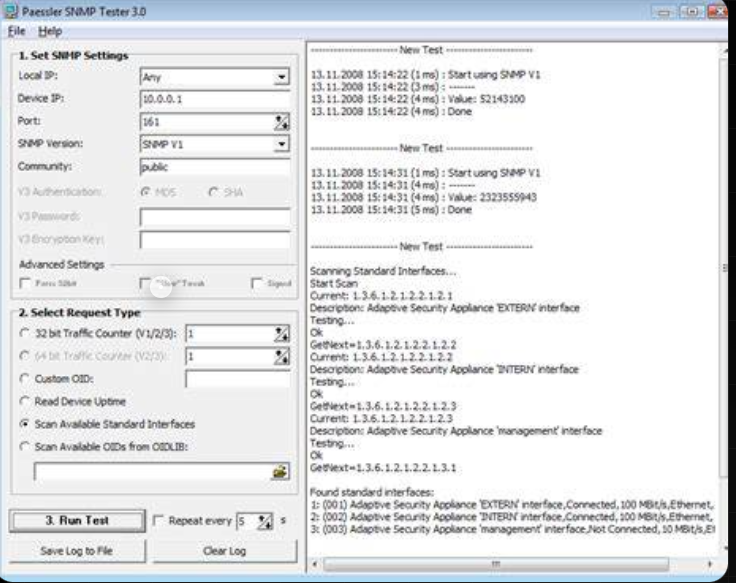Select the Custom OID option
The height and width of the screenshot is (583, 736).
pos(24,378)
